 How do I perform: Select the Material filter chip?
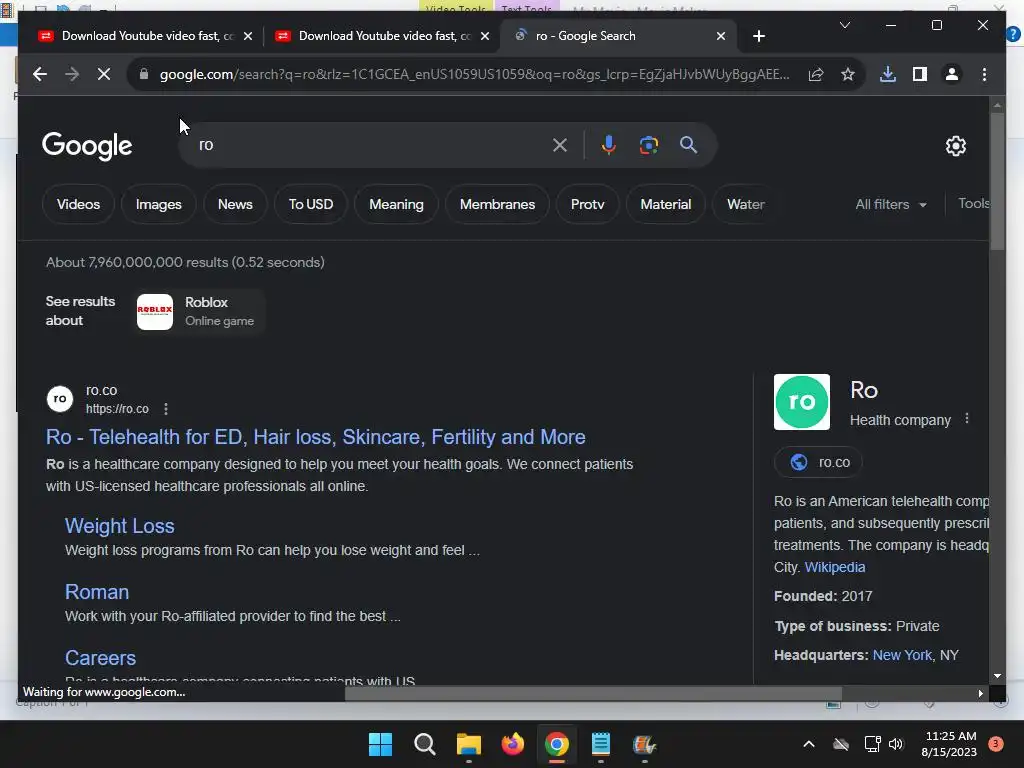[x=665, y=204]
